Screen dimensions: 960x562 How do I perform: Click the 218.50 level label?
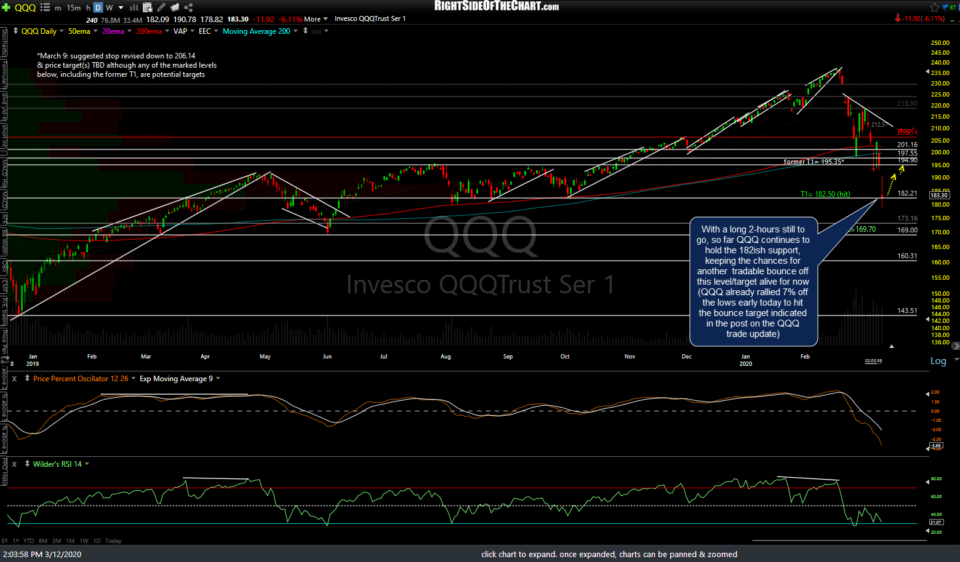(x=907, y=104)
